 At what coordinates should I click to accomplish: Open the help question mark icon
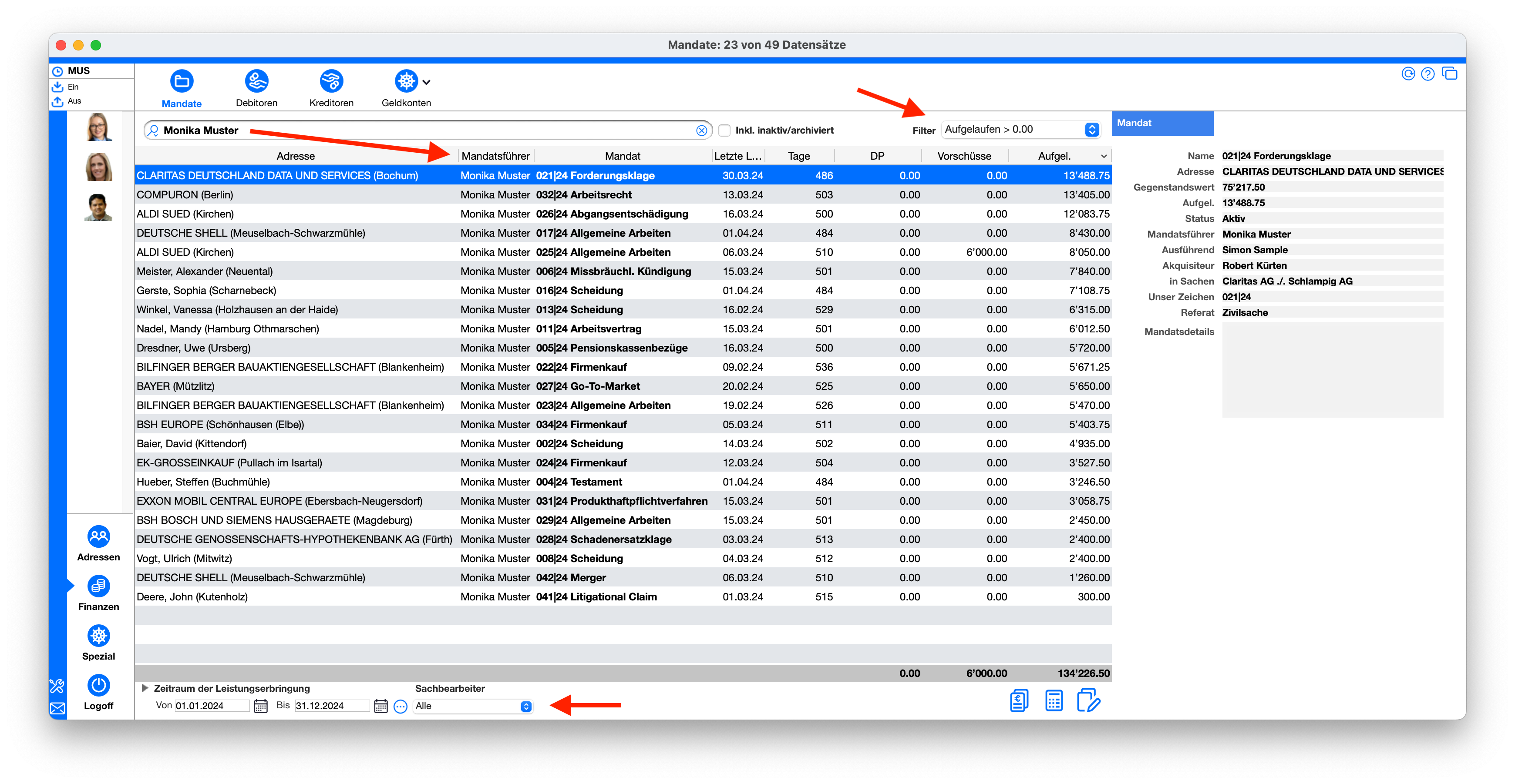1427,74
